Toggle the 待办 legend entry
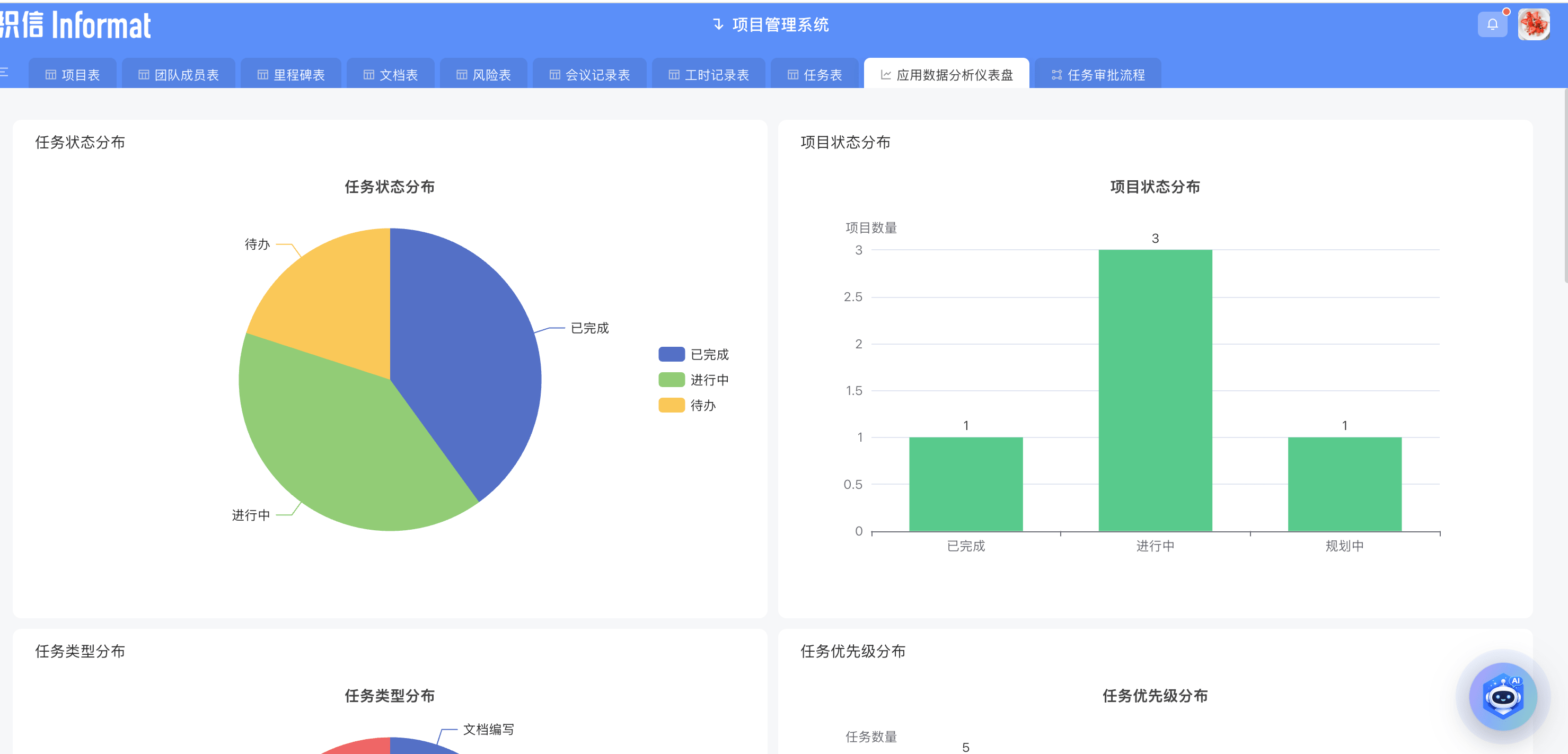Image resolution: width=1568 pixels, height=754 pixels. tap(687, 406)
